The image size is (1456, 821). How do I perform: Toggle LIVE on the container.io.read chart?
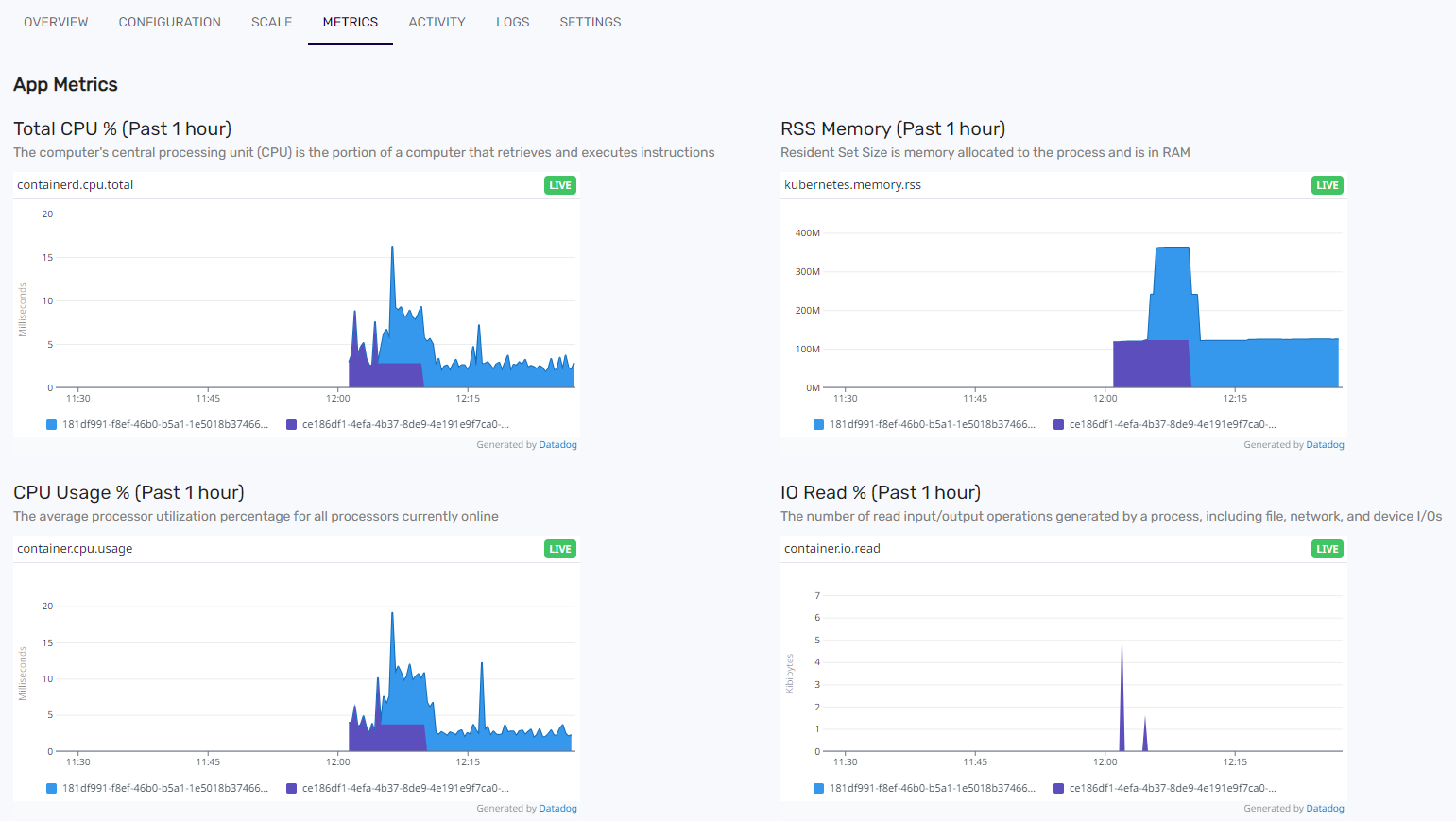(1327, 549)
